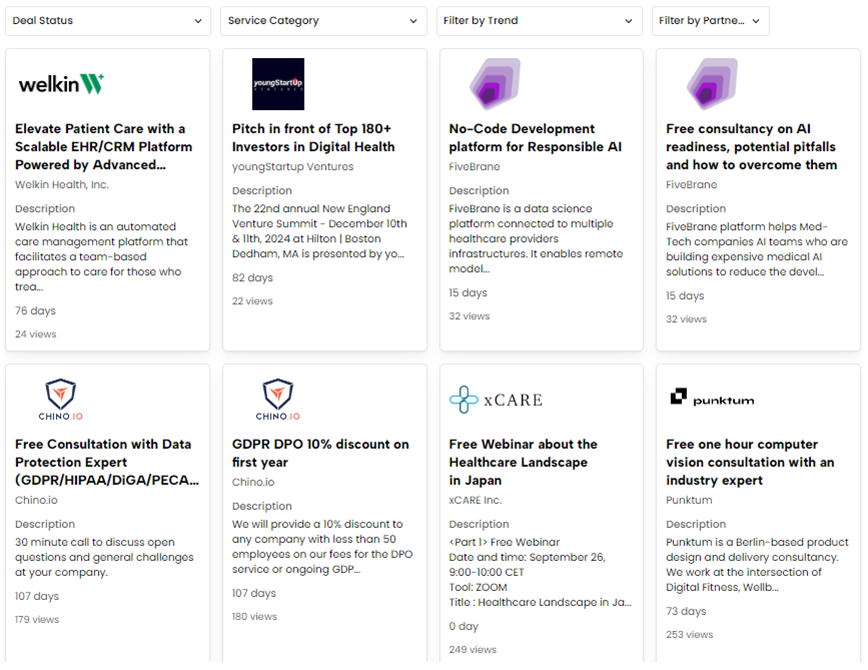Open the Filter by Trend dropdown
Image resolution: width=868 pixels, height=670 pixels.
[539, 21]
